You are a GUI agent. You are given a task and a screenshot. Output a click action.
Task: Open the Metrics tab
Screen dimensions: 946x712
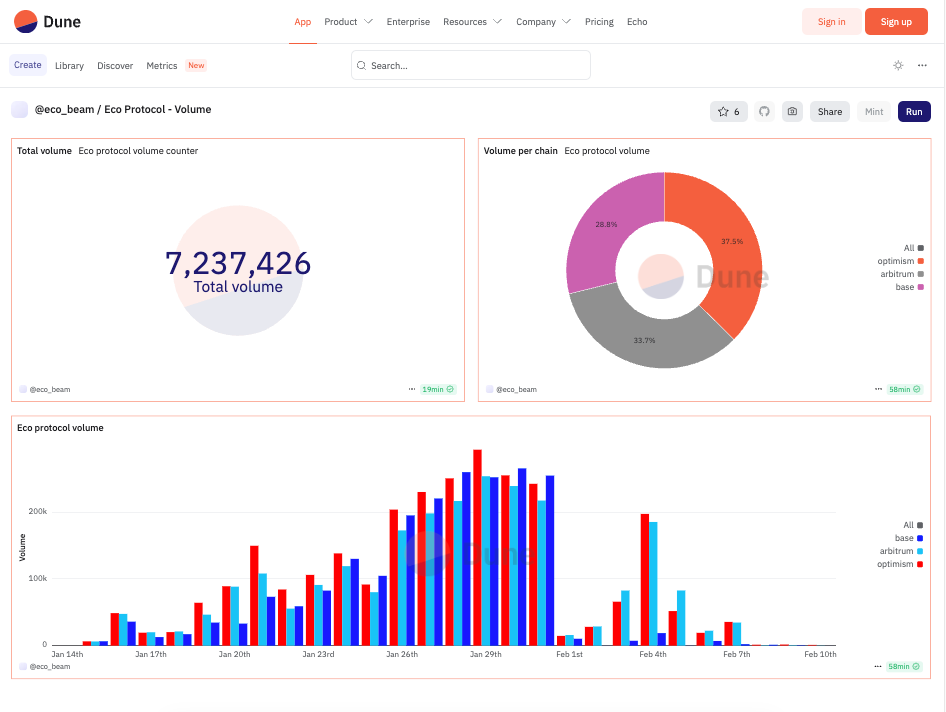point(162,66)
